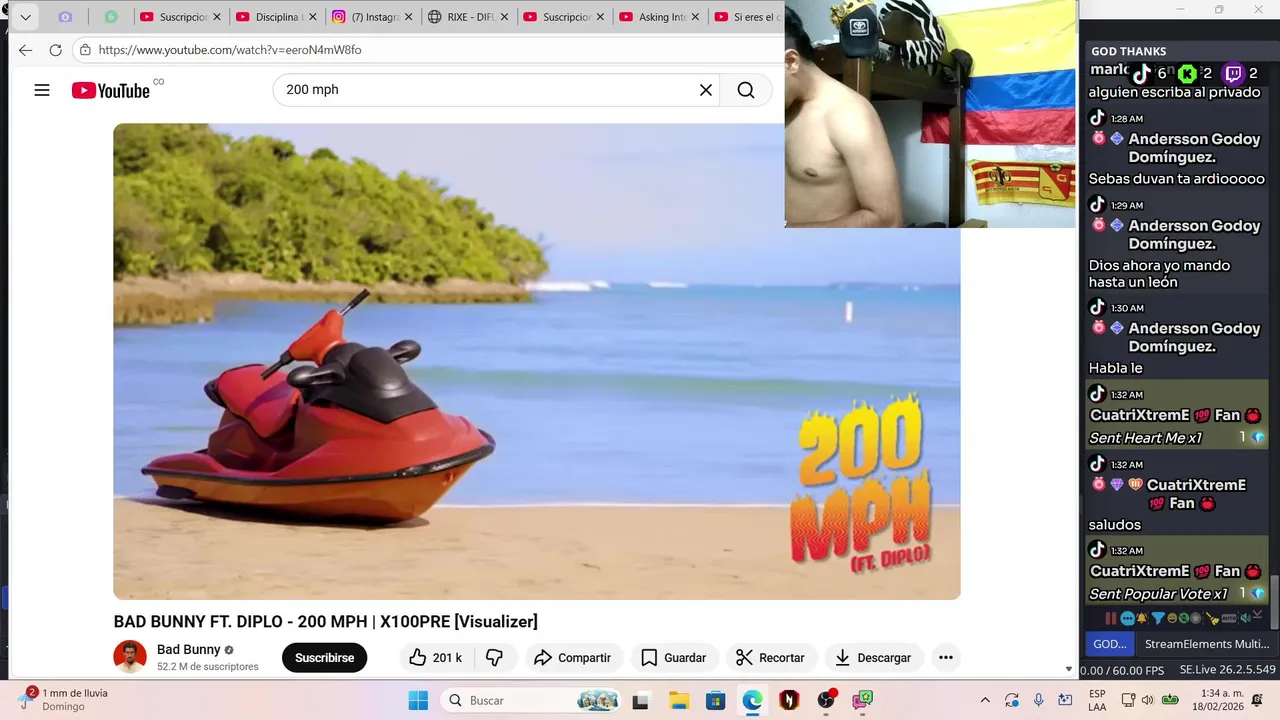Toggle chat alerts bell icon
Image resolution: width=1280 pixels, height=720 pixels.
(x=1142, y=618)
